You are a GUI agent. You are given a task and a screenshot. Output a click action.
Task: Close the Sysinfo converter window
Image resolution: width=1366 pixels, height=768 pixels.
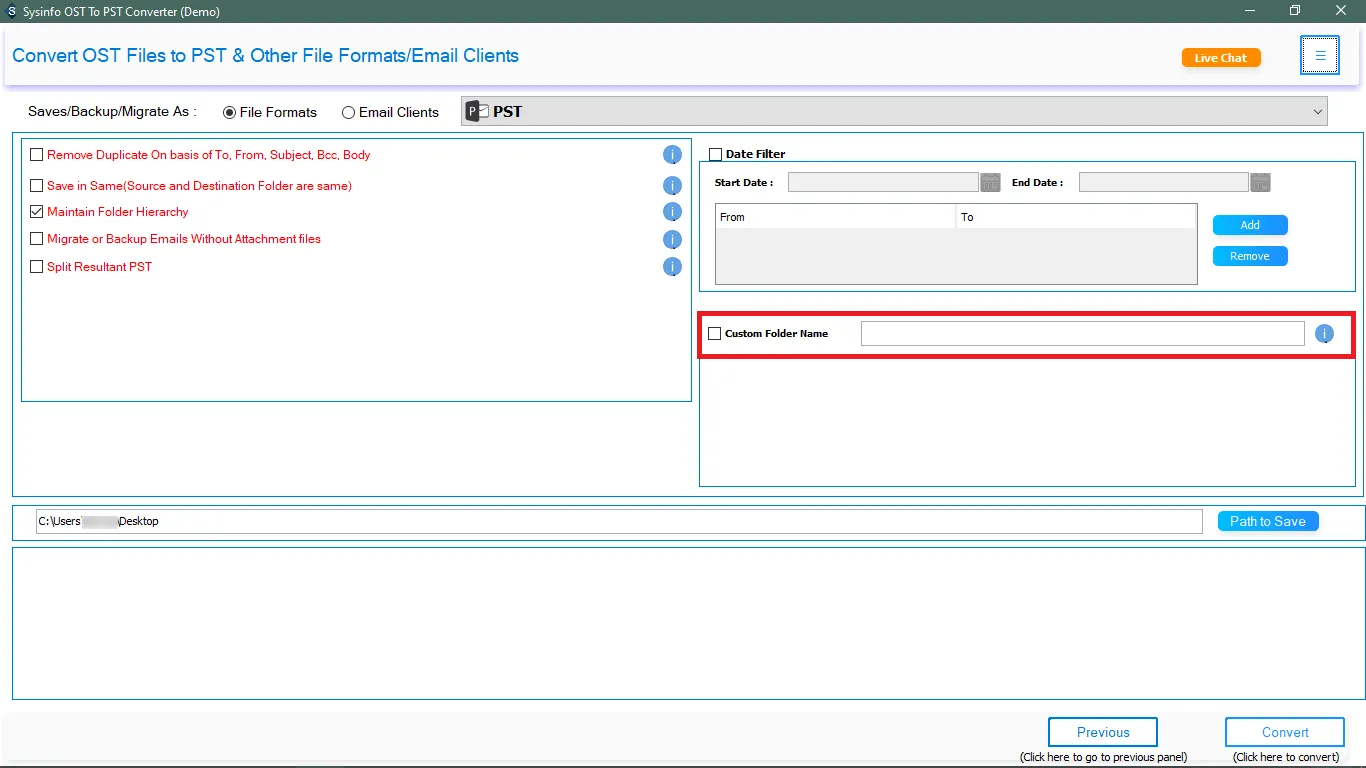tap(1341, 11)
